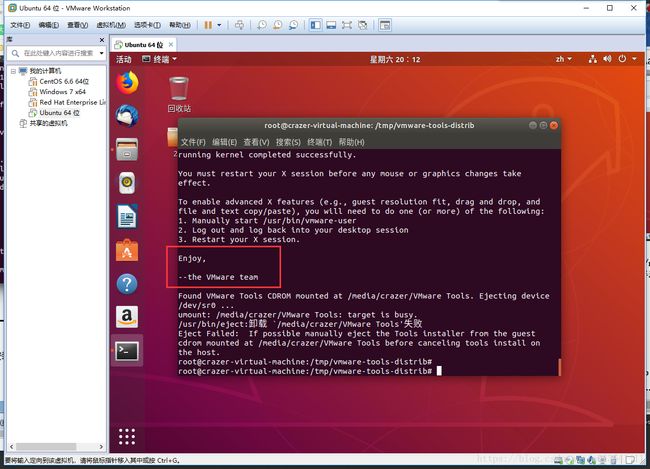Viewport: 650px width, 469px height.
Task: Select Ubuntu 64 位 in the library tree
Action: pos(54,113)
